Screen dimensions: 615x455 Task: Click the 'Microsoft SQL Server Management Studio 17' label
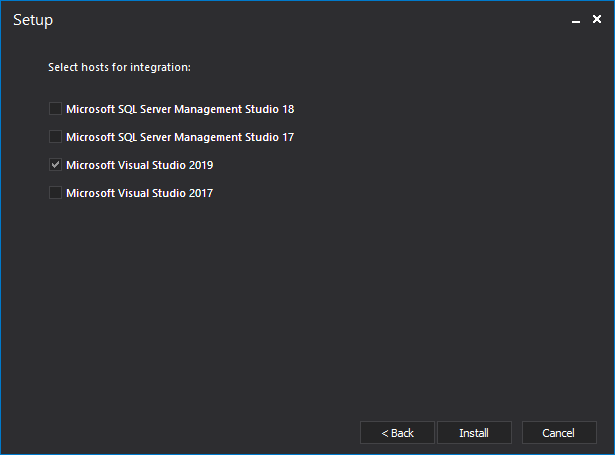tap(180, 137)
